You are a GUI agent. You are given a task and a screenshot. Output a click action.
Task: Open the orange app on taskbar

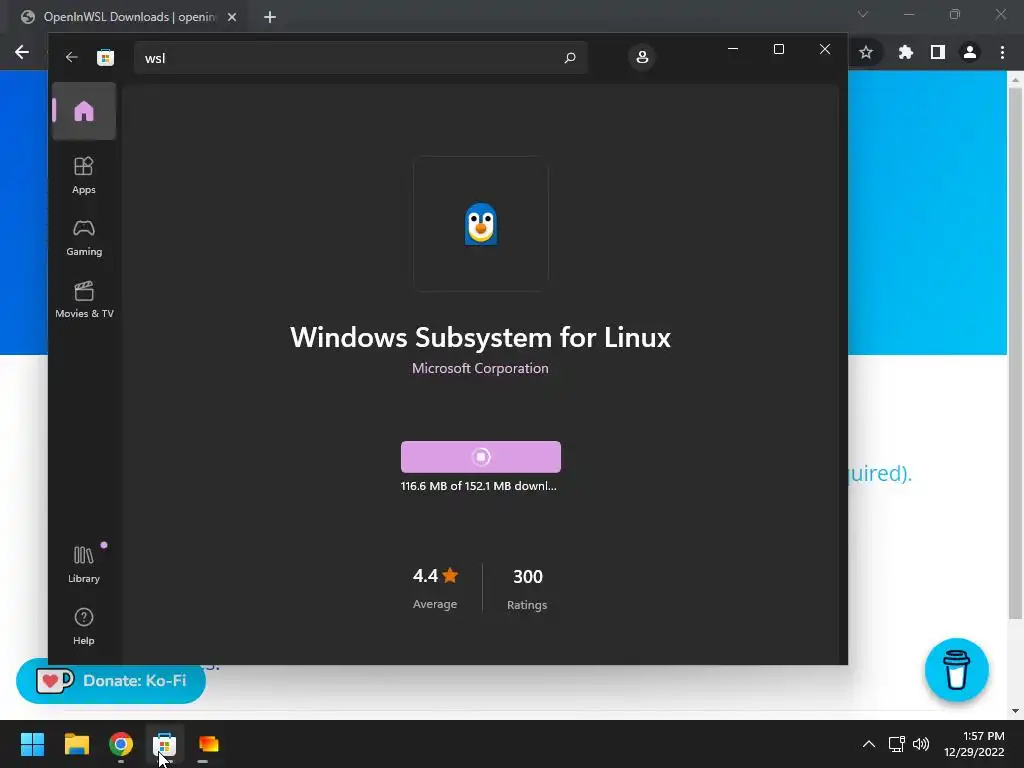208,744
